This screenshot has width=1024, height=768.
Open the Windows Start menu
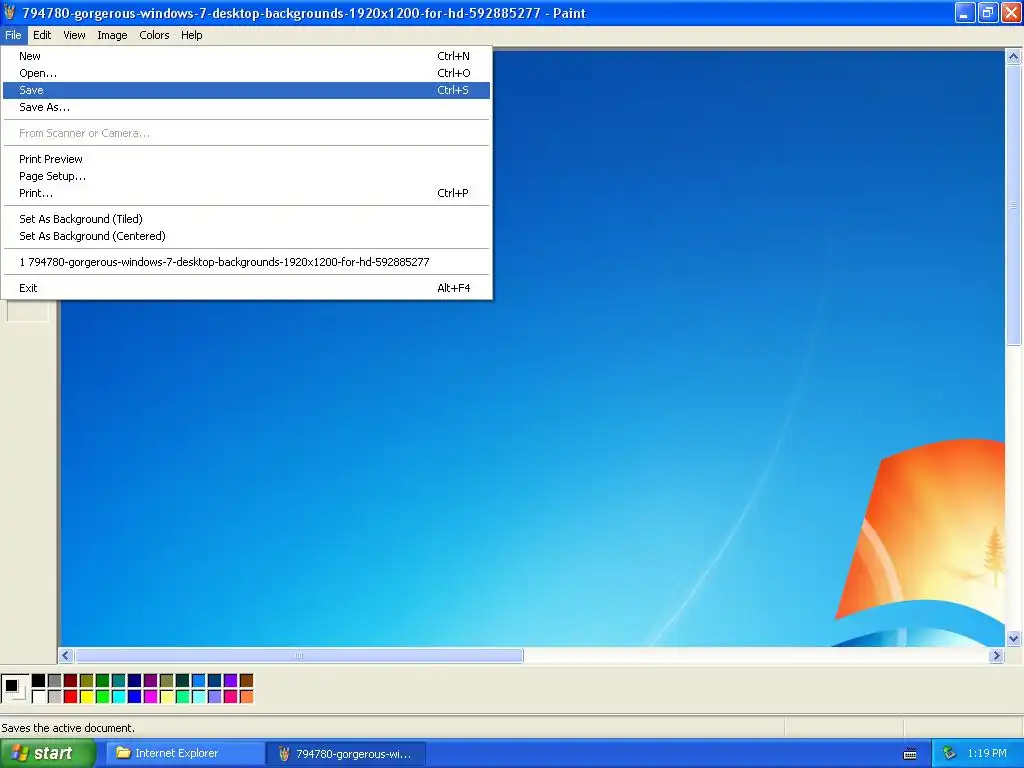coord(46,754)
